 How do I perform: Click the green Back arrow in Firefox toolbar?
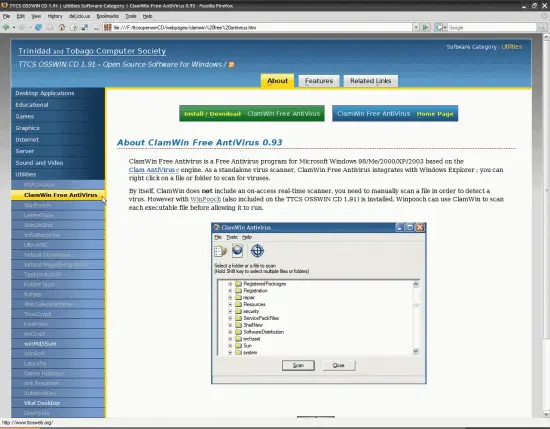[x=6, y=27]
